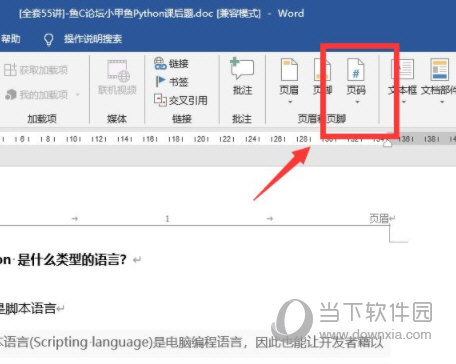This screenshot has width=456, height=364.
Task: Open the 我的加载项 add-ins button
Action: tap(36, 95)
